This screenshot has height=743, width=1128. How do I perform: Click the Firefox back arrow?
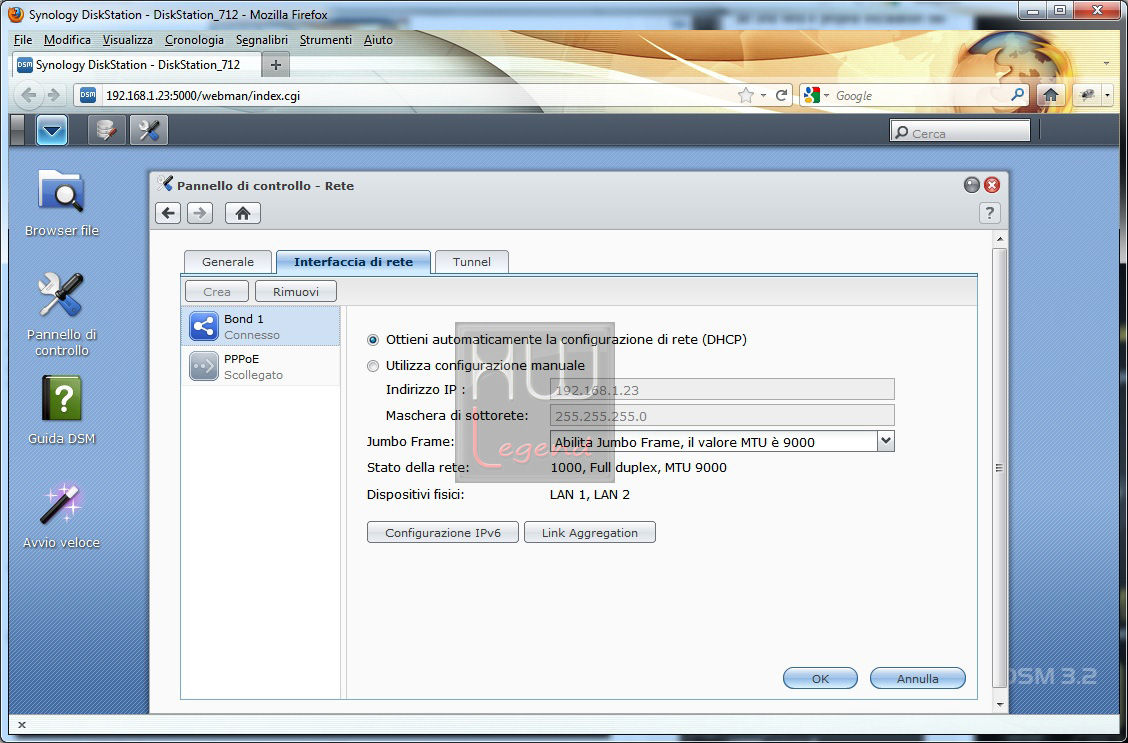tap(28, 95)
